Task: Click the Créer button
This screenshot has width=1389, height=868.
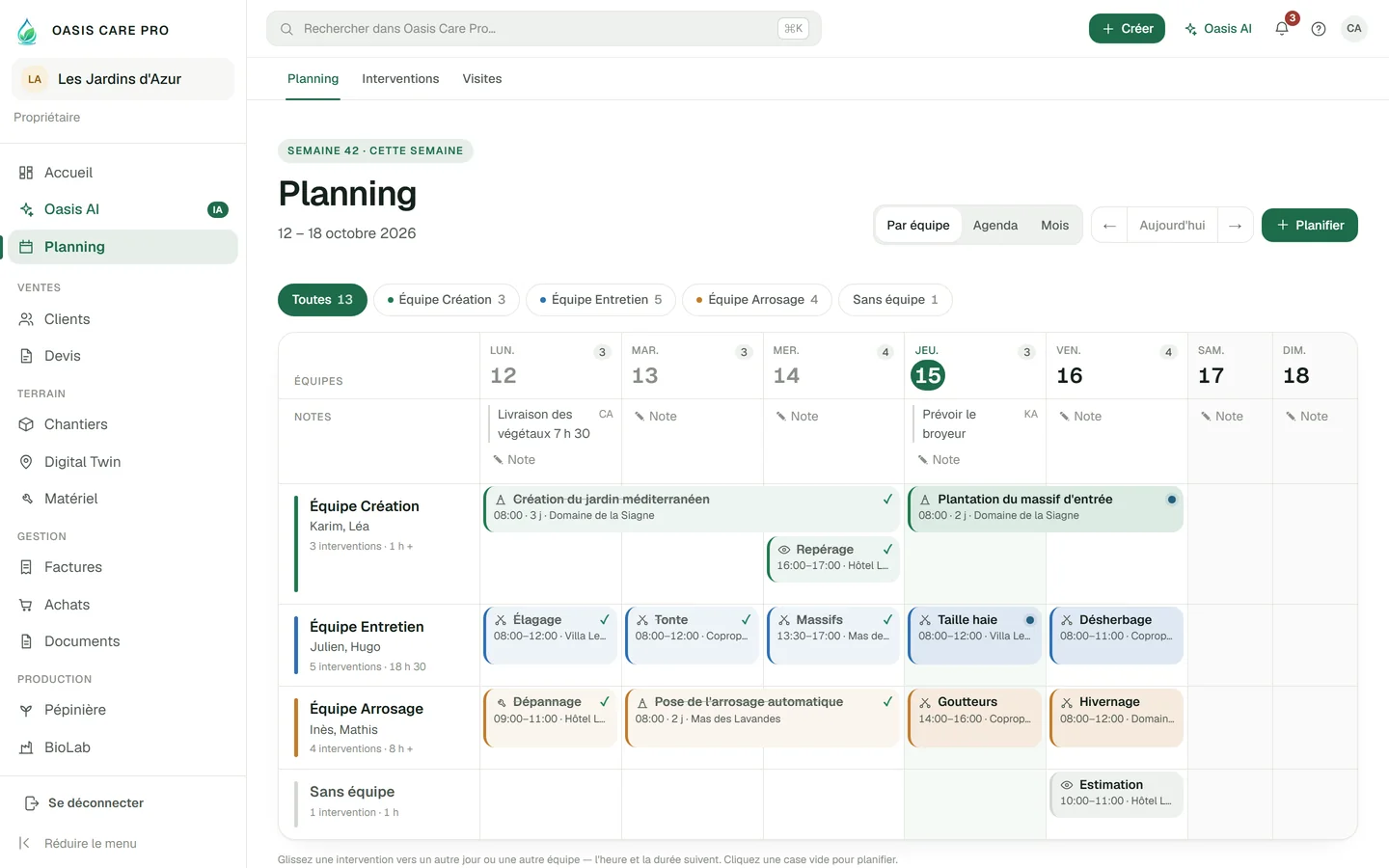Action: pos(1127,29)
